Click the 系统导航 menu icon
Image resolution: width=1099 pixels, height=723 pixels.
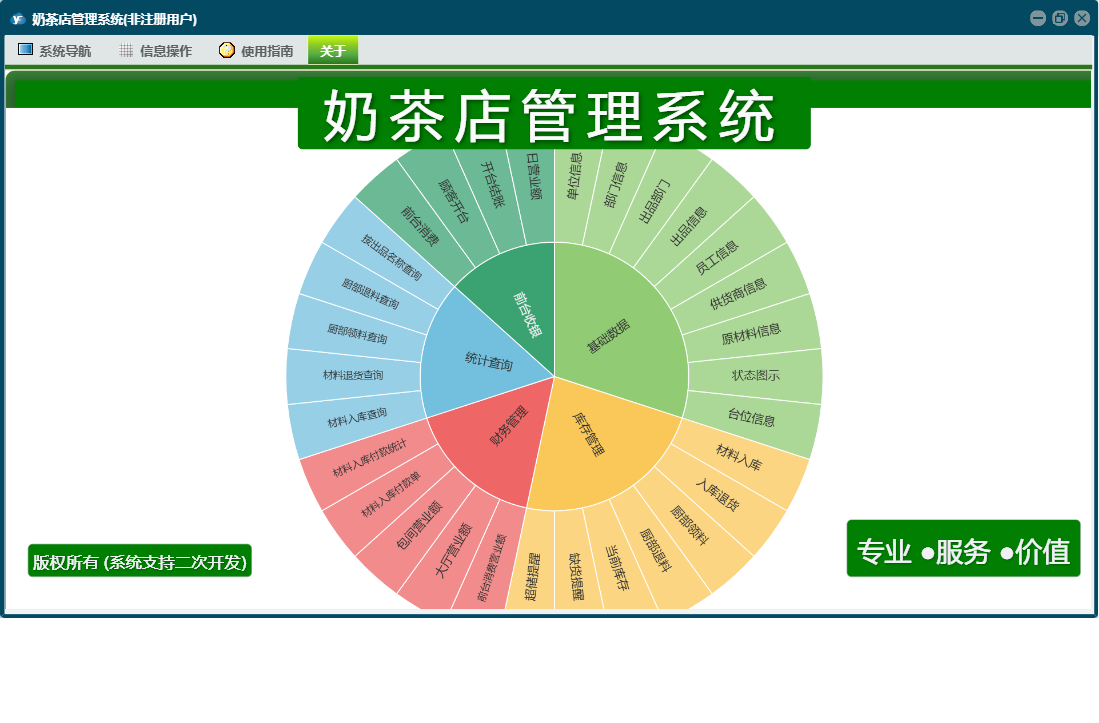(25, 49)
